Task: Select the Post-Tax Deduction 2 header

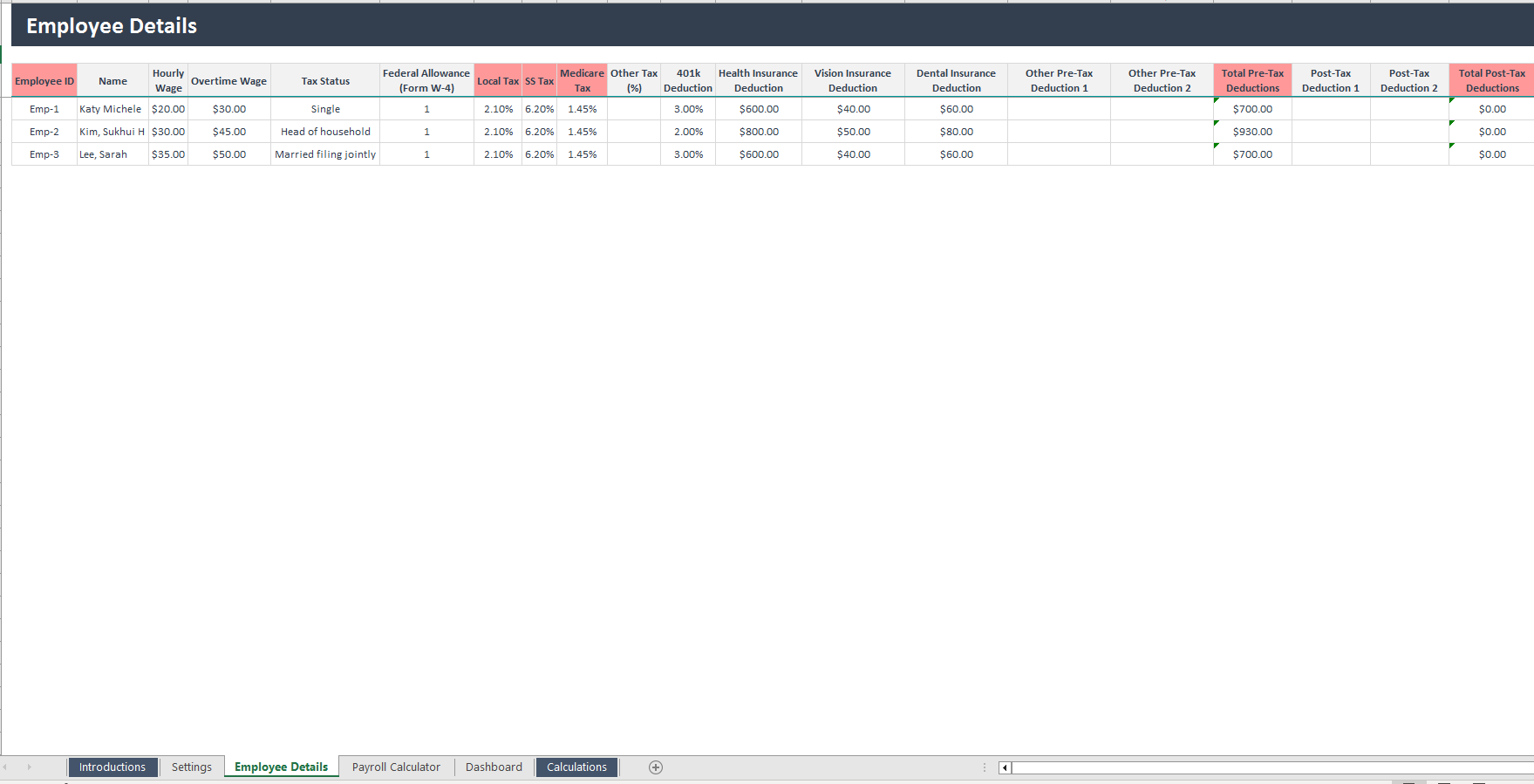Action: (x=1409, y=80)
